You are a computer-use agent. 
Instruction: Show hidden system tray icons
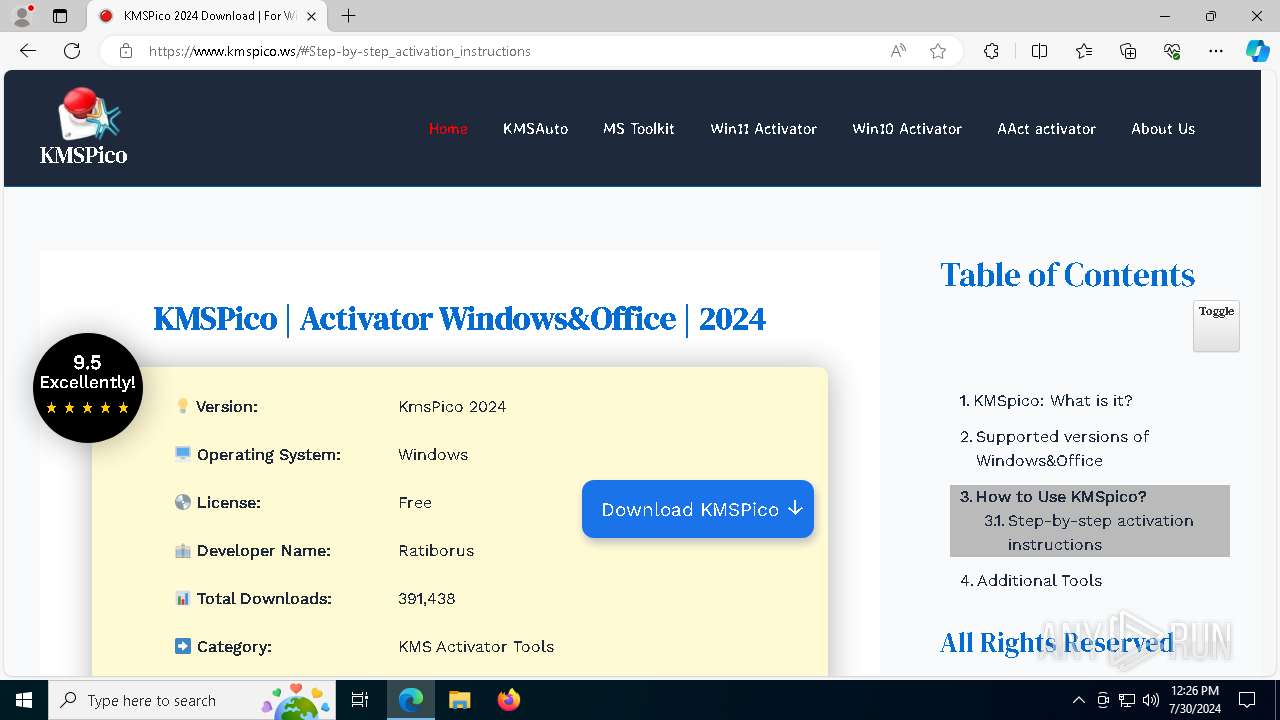(1078, 700)
